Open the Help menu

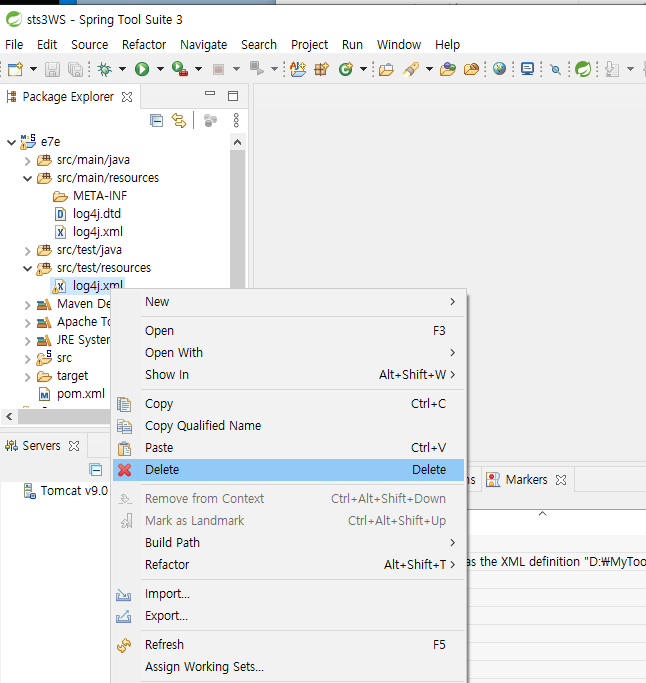click(x=447, y=44)
